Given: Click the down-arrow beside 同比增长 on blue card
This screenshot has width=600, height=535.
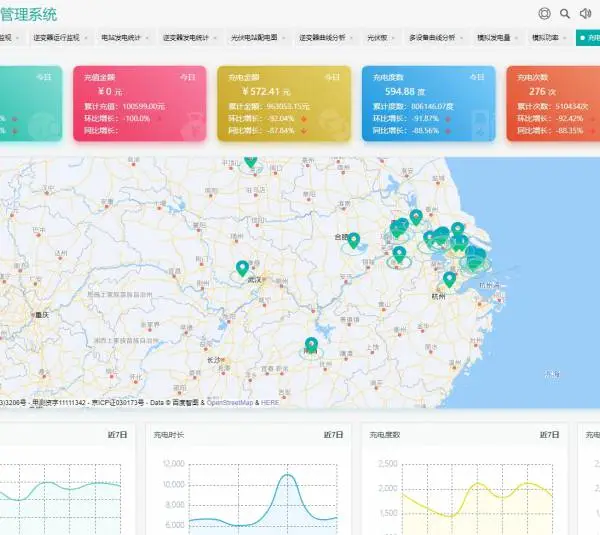Looking at the screenshot, I should click(448, 131).
